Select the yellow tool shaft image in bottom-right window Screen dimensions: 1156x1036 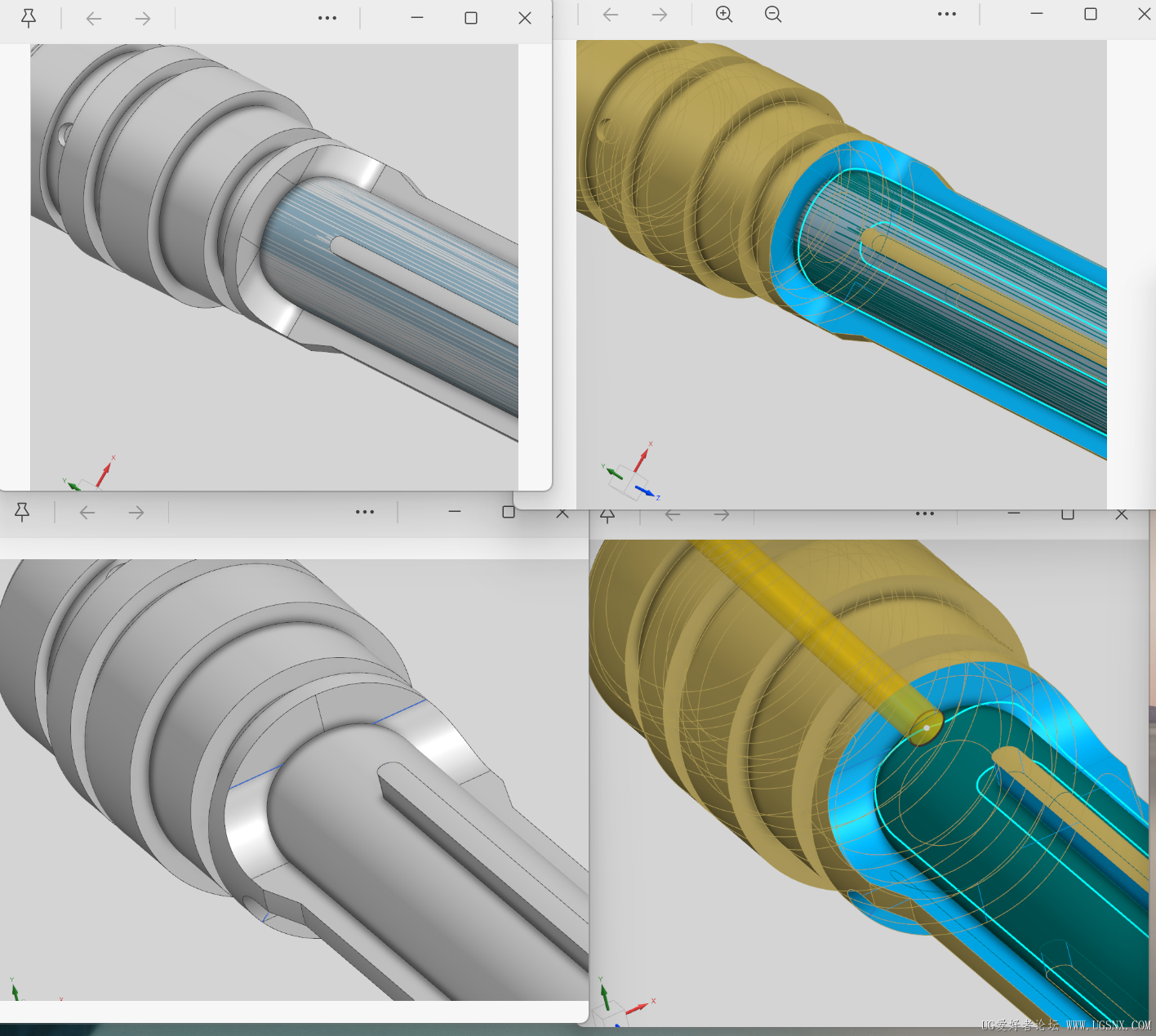click(869, 783)
